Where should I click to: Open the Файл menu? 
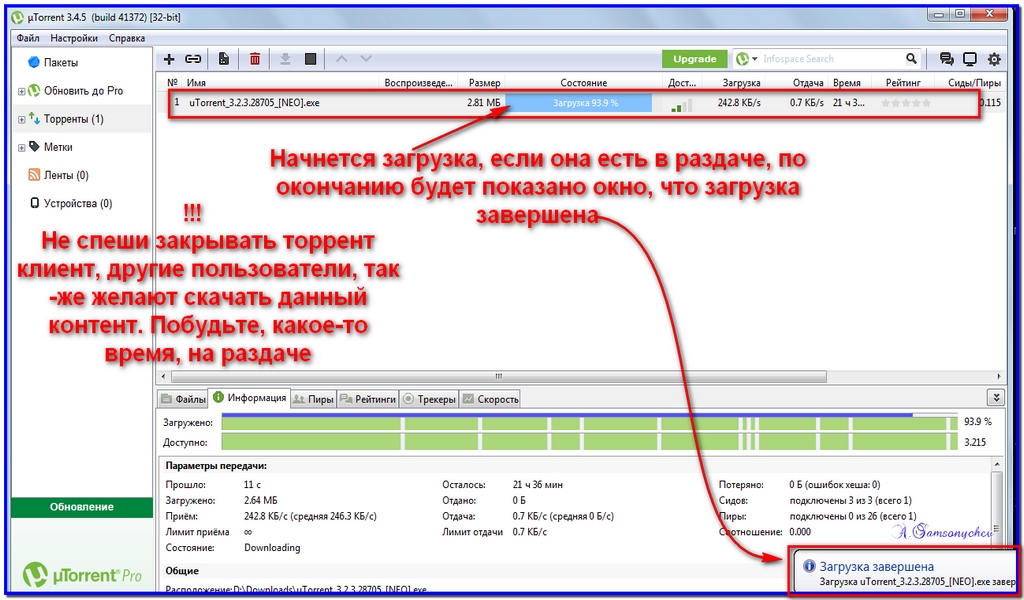click(x=28, y=38)
